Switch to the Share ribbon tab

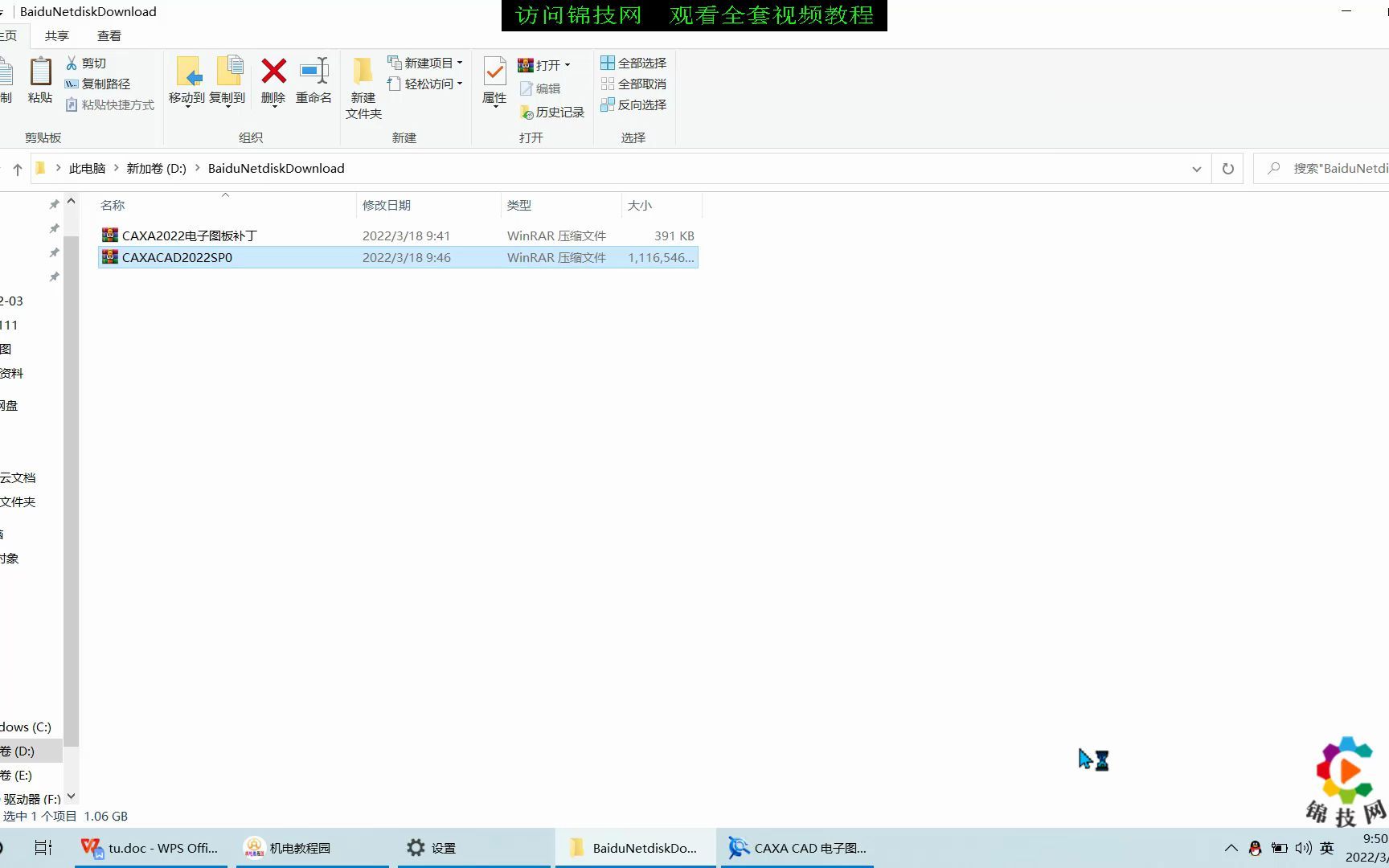(x=57, y=35)
